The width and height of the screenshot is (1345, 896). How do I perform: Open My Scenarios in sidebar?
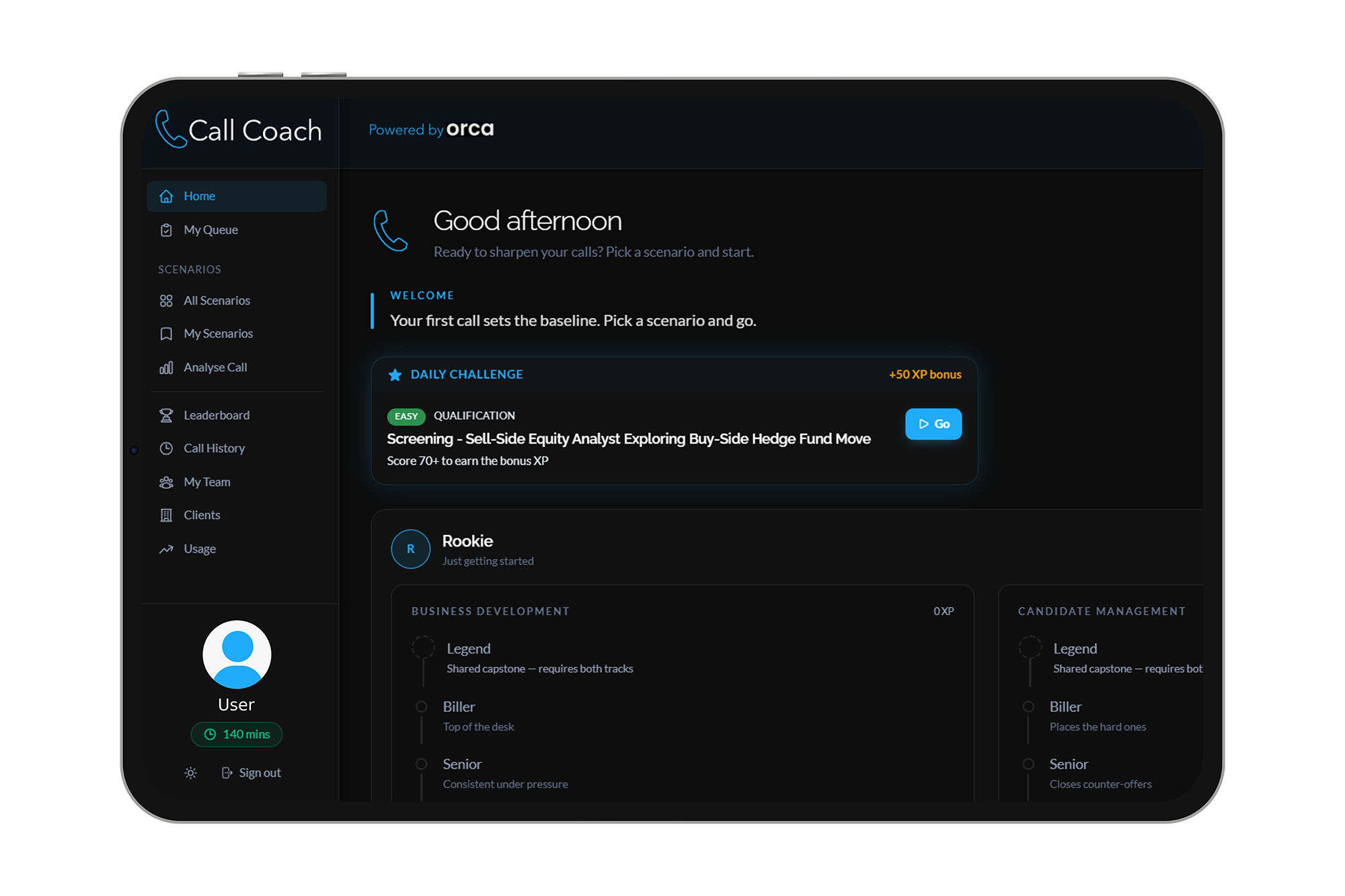(237, 334)
